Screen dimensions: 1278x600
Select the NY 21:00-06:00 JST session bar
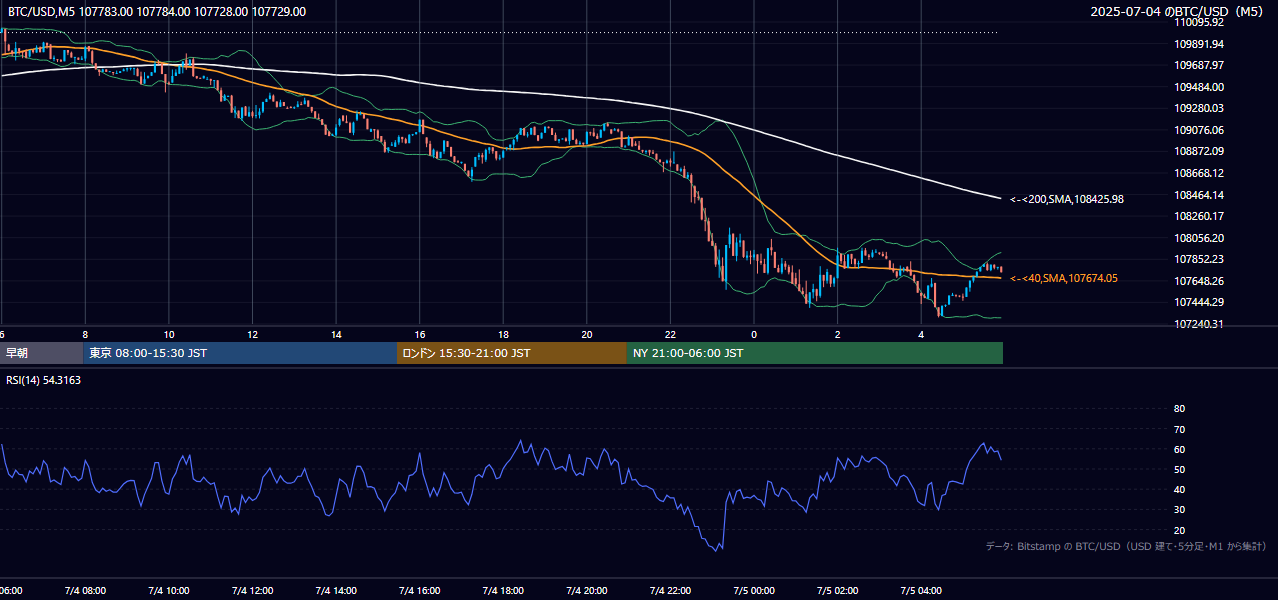pyautogui.click(x=815, y=353)
